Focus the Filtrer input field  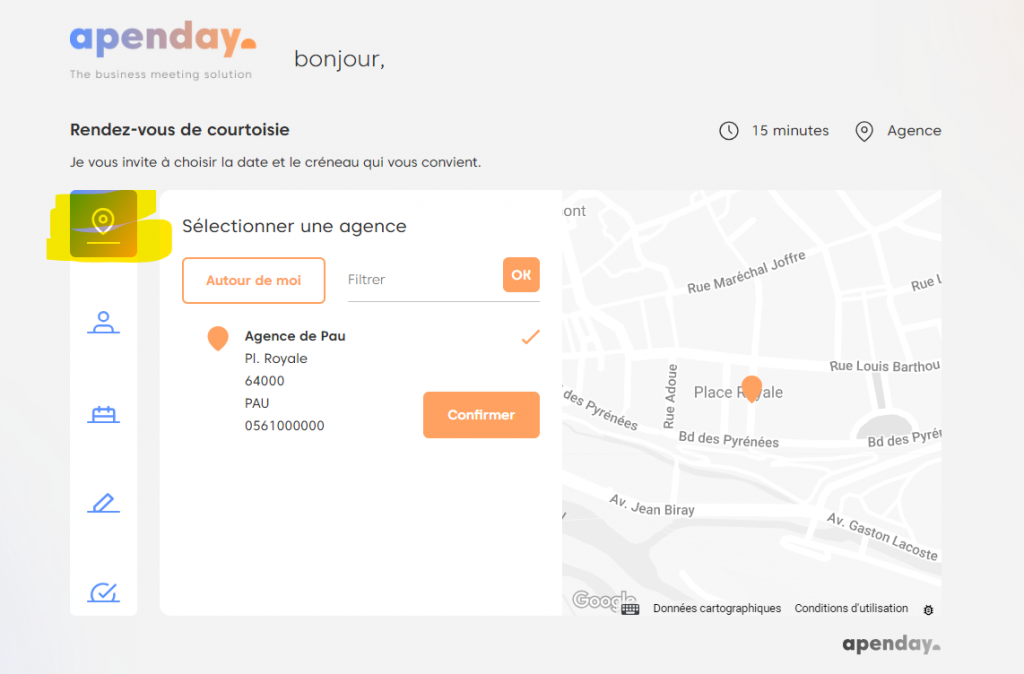coord(420,280)
